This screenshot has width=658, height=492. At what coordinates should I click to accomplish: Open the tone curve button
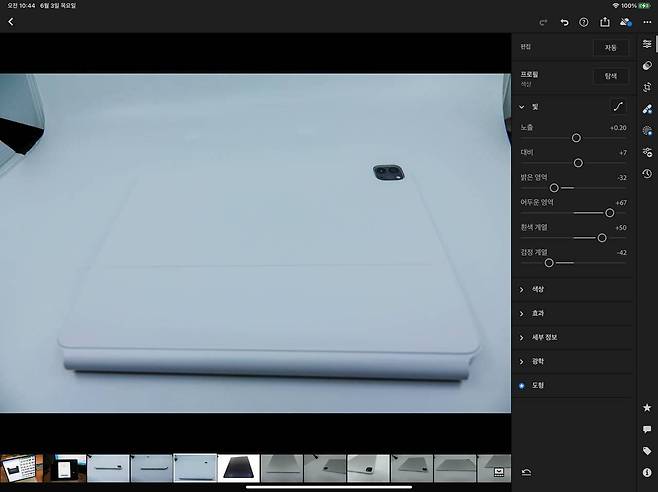point(617,106)
